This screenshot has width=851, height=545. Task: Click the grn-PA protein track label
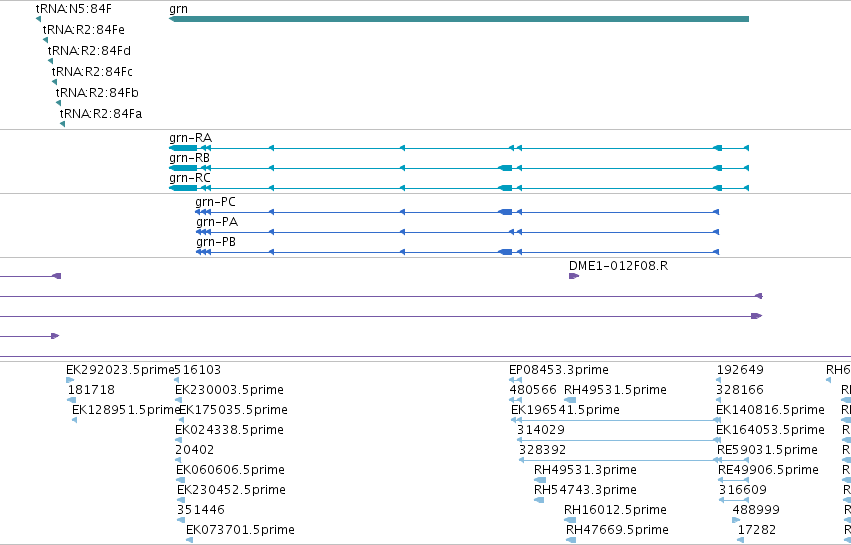[217, 222]
